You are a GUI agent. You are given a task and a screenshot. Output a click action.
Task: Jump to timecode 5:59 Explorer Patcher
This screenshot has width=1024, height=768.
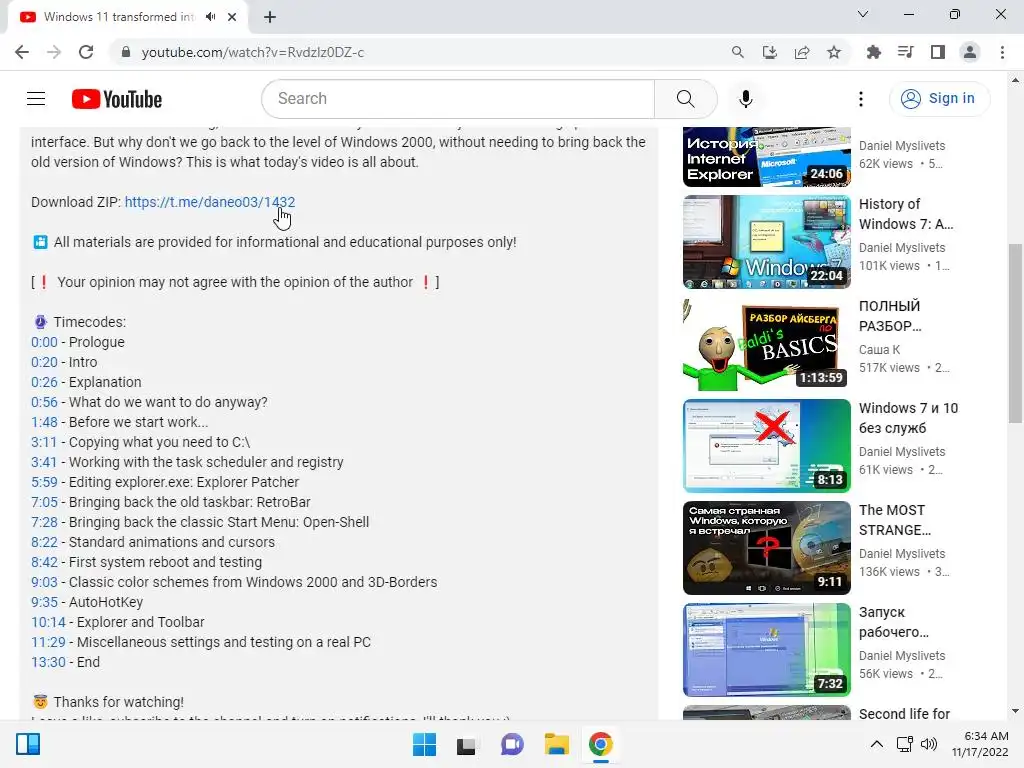(x=44, y=482)
